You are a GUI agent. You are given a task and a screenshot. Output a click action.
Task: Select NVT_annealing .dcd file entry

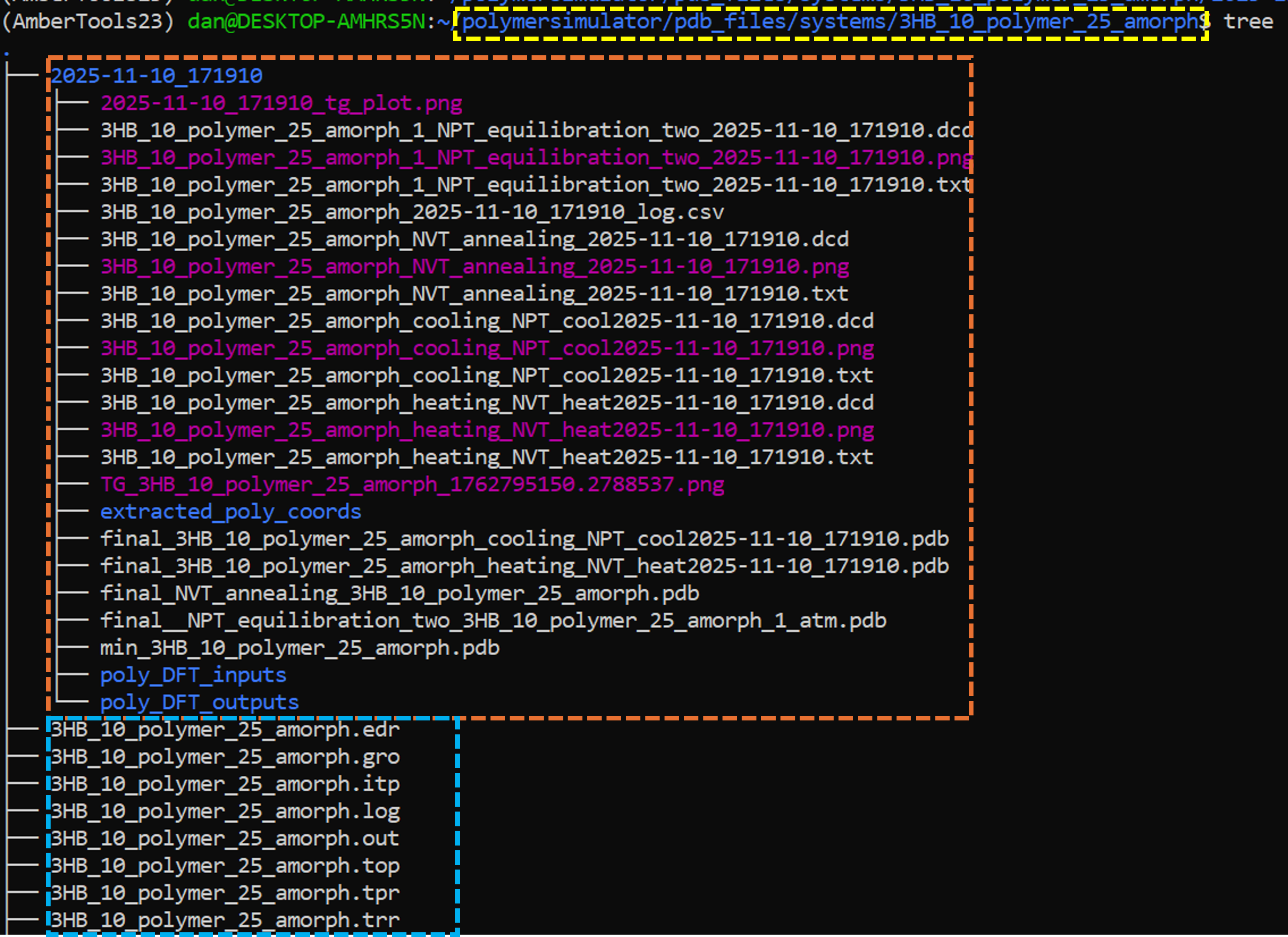tap(475, 240)
